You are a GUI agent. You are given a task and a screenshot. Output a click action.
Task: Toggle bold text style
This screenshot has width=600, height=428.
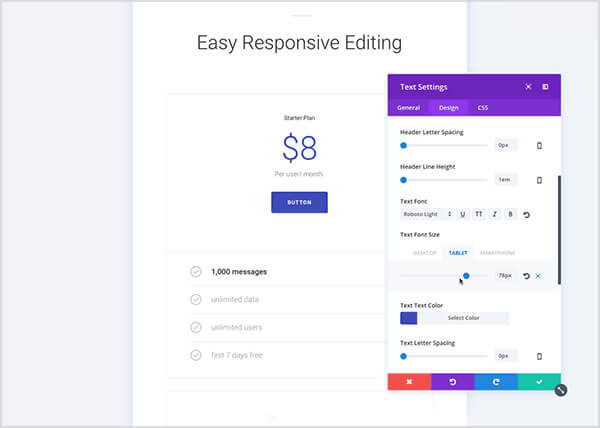click(x=510, y=214)
